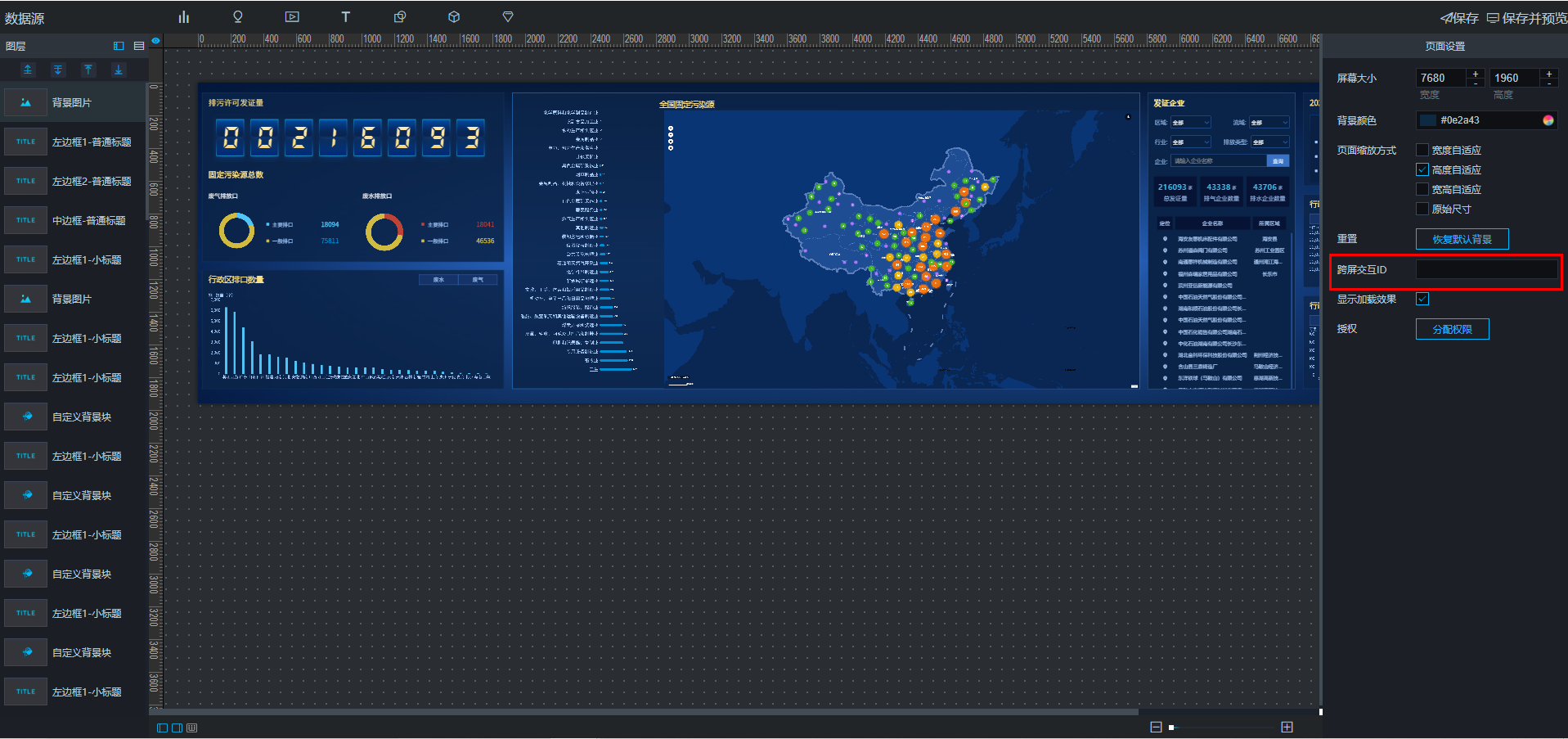Zoom out canvas with minus icon
The image size is (1568, 739).
(x=1156, y=727)
